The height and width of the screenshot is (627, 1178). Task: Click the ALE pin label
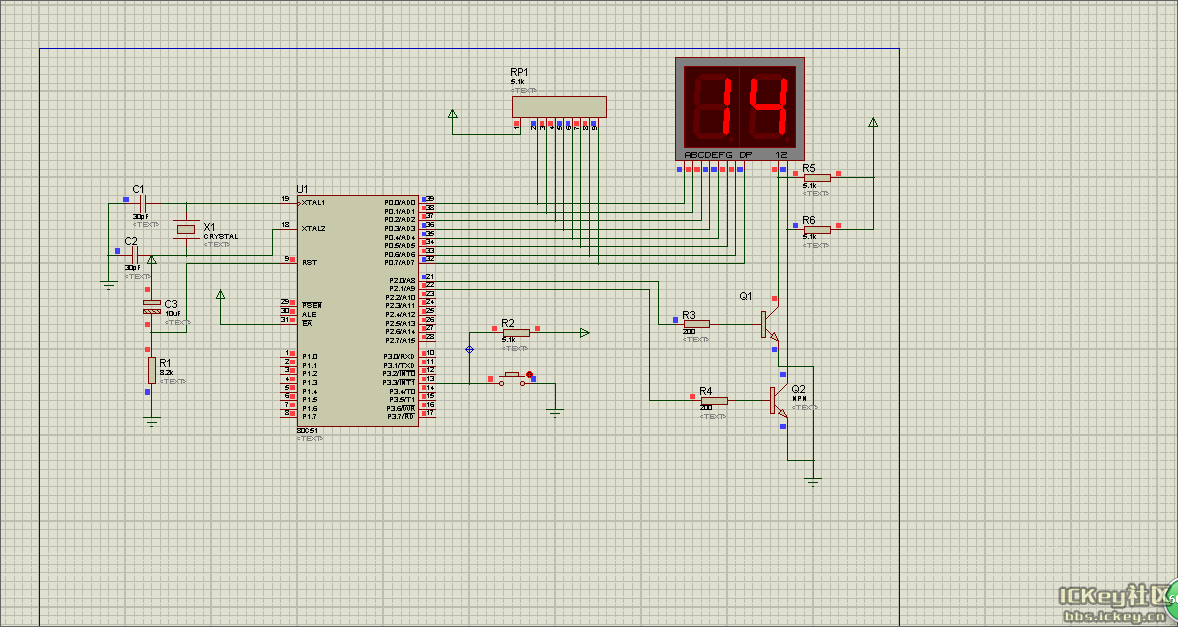309,315
